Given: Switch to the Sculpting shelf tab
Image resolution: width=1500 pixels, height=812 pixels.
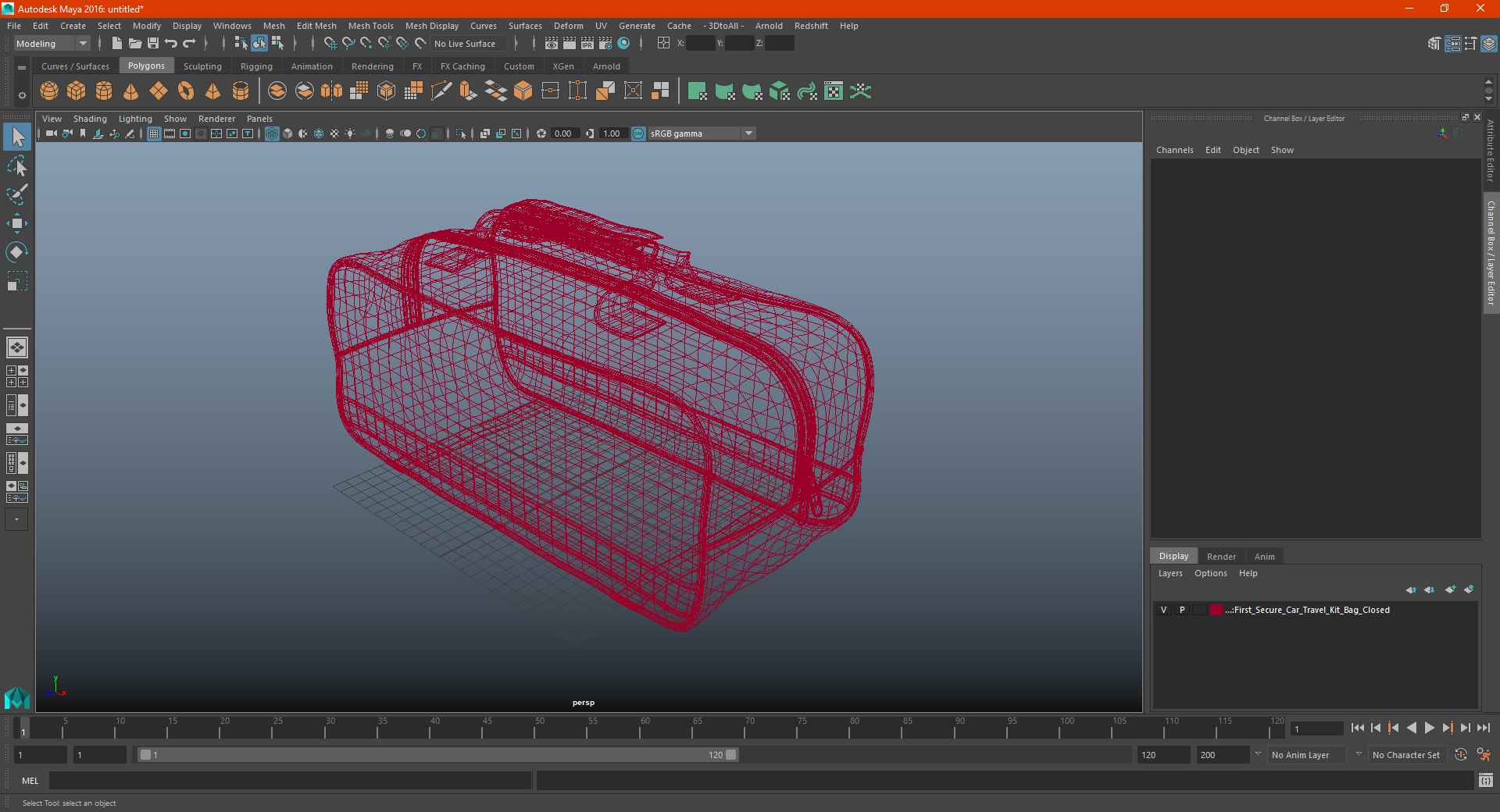Looking at the screenshot, I should 202,66.
